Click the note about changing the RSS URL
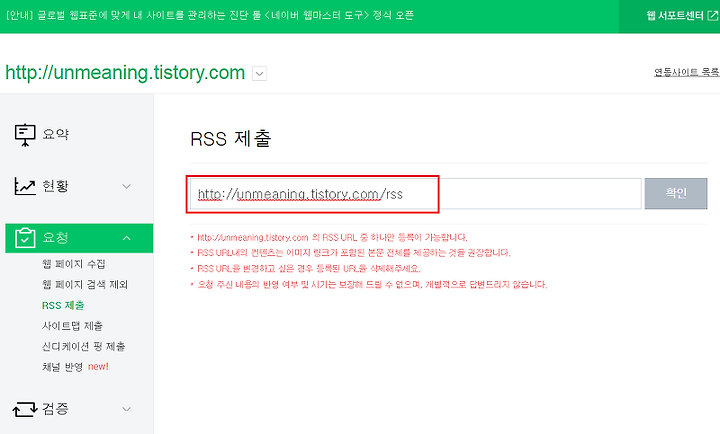Screen dimensions: 720x434 309,268
